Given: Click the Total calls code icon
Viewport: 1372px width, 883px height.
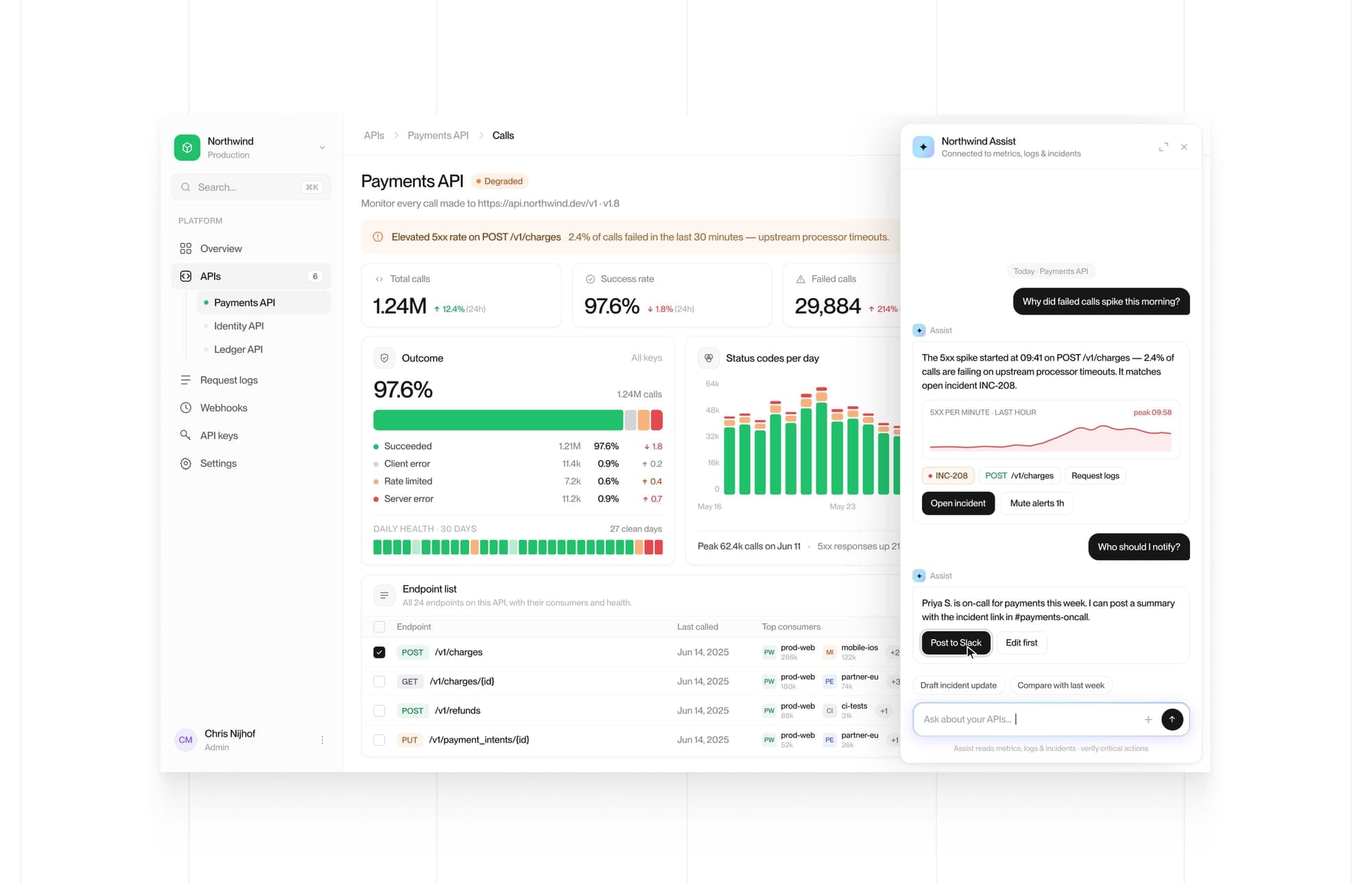Looking at the screenshot, I should [x=379, y=279].
